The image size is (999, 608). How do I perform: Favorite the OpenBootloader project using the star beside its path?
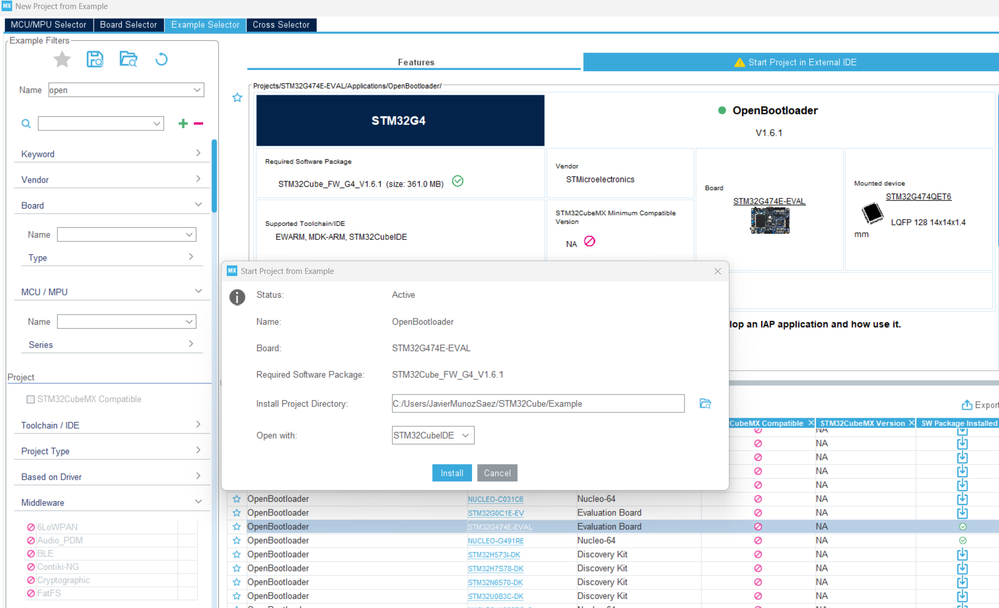237,98
